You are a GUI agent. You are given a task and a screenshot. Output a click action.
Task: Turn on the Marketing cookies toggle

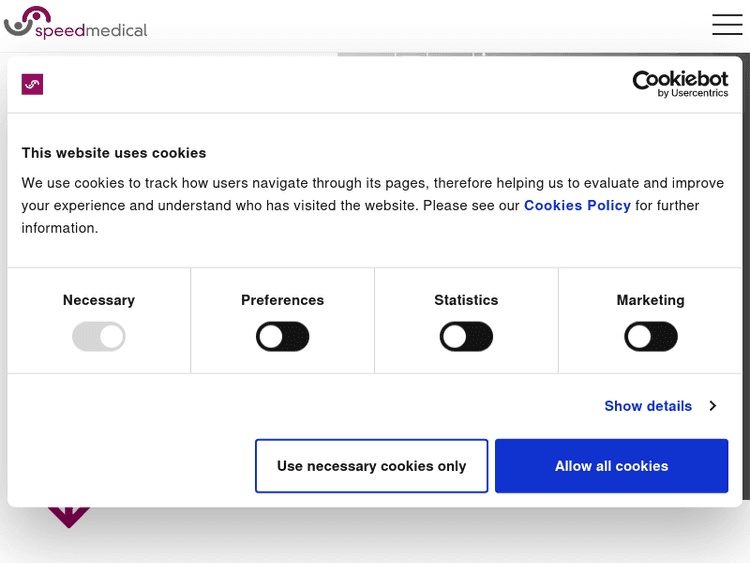[650, 336]
